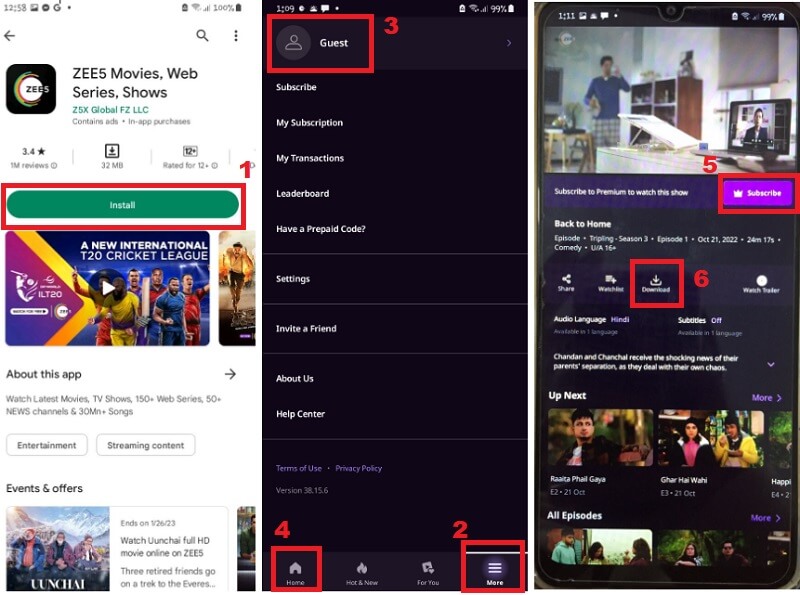800x595 pixels.
Task: Open Help Center entry
Action: (300, 414)
